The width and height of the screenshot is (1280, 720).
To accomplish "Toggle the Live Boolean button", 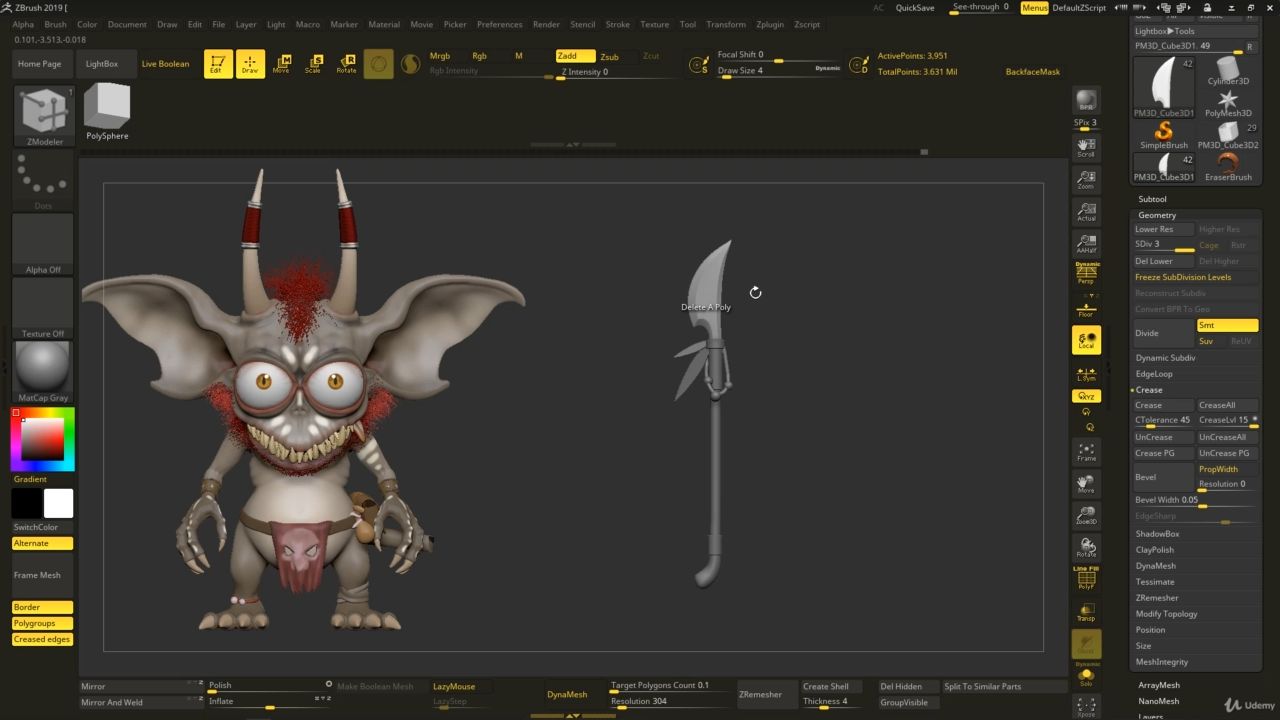I will [165, 64].
